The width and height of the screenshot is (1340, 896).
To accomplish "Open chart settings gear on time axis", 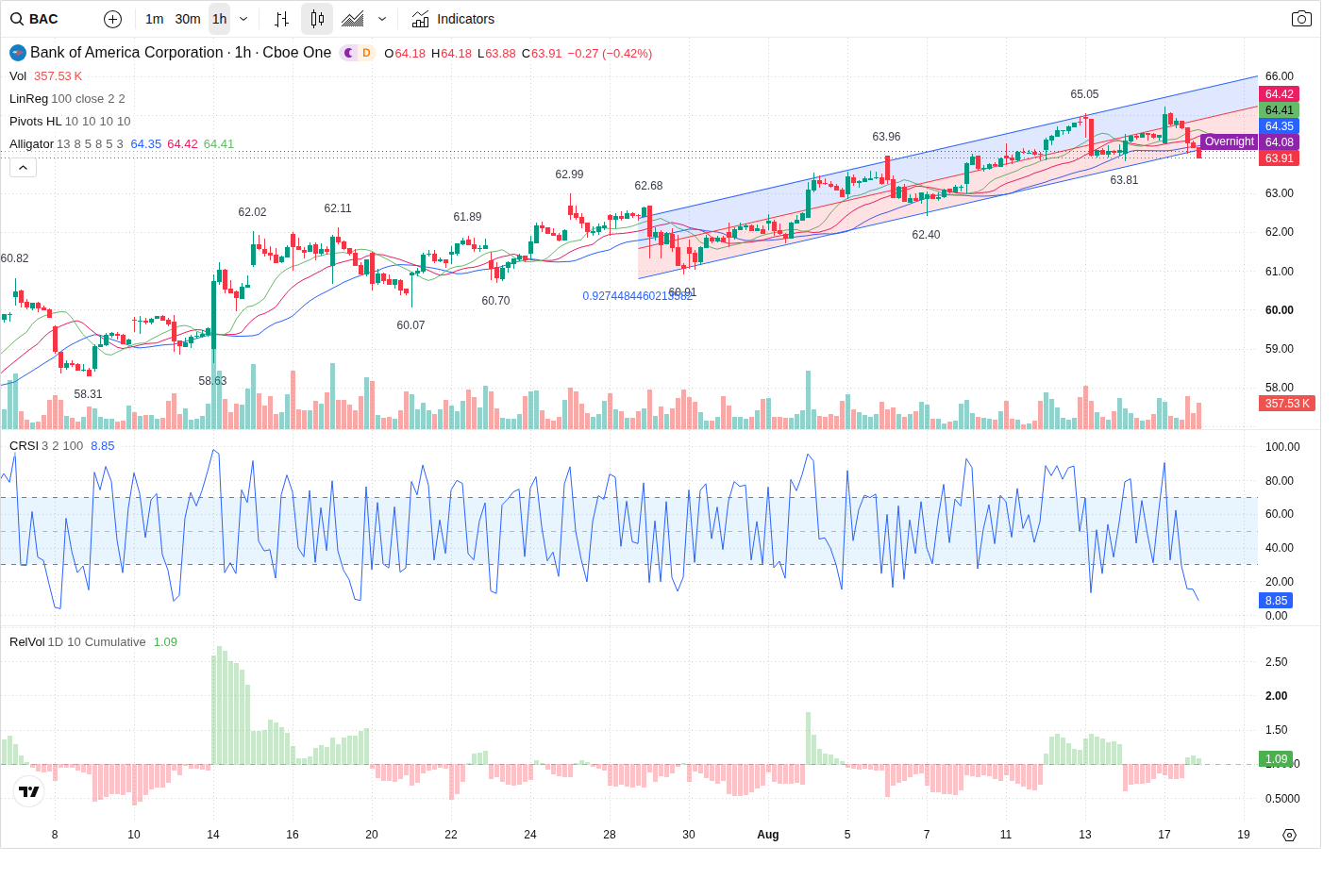I will coord(1289,835).
